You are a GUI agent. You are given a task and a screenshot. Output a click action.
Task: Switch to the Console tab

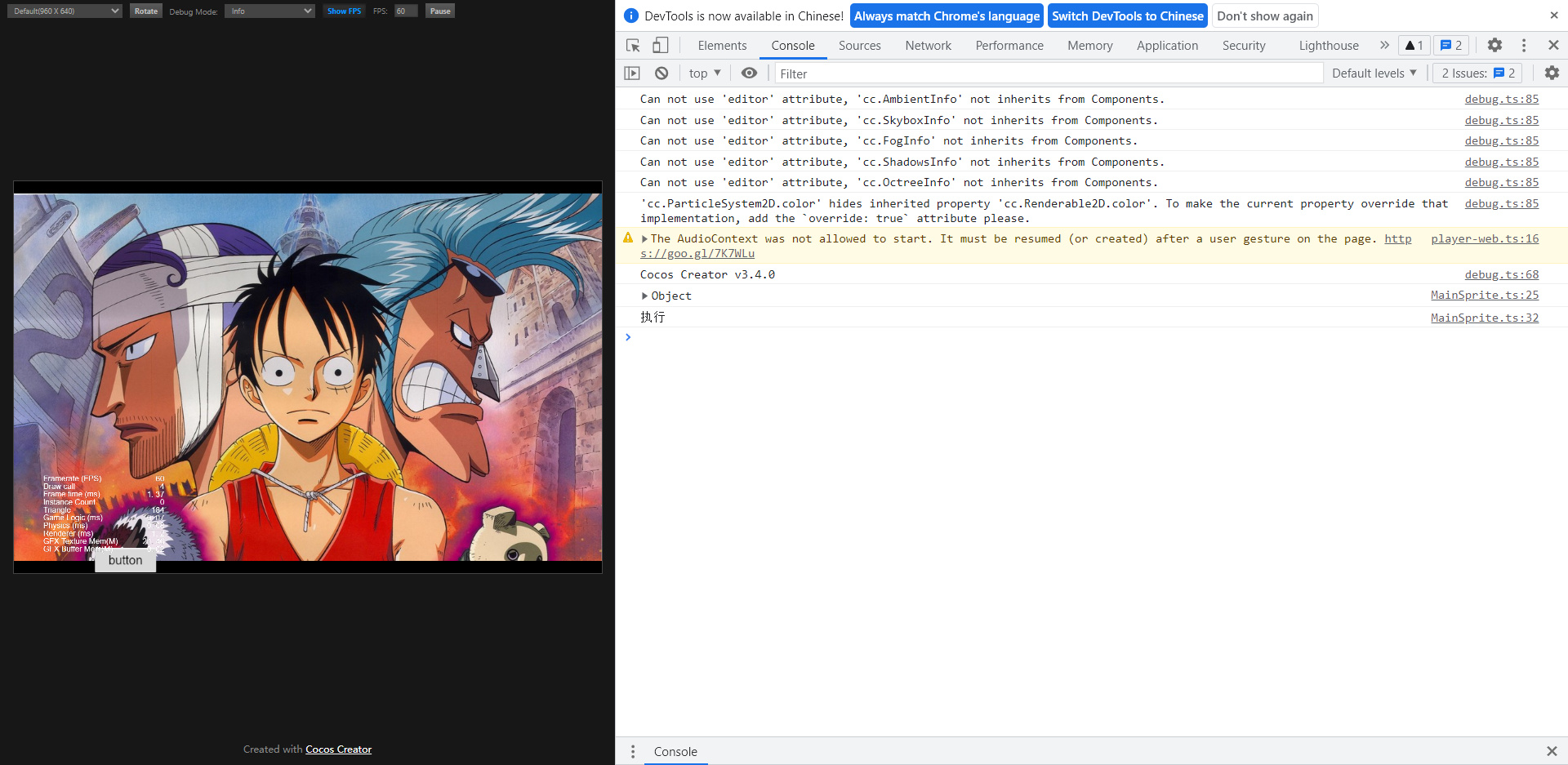tap(793, 46)
